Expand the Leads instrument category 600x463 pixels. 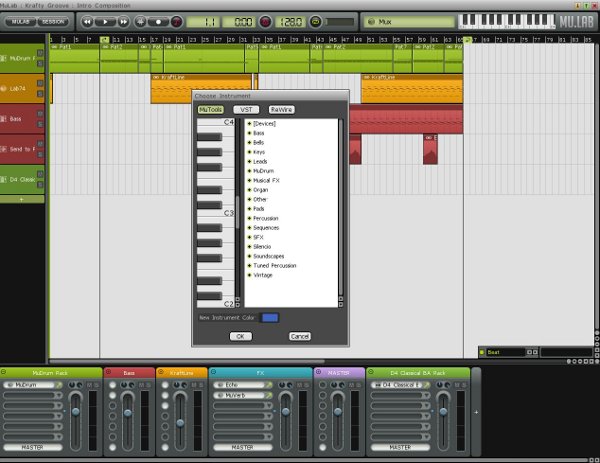pos(249,161)
